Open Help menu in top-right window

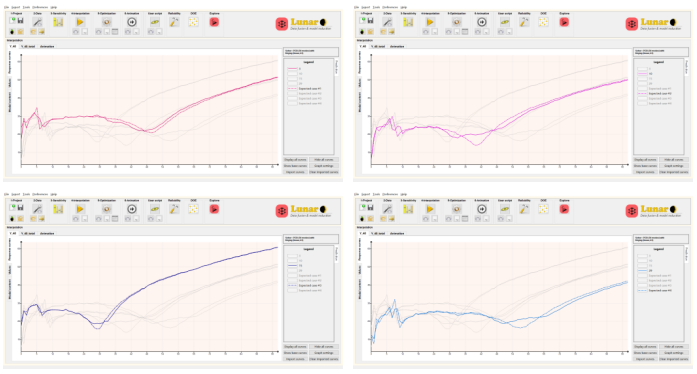pos(404,7)
